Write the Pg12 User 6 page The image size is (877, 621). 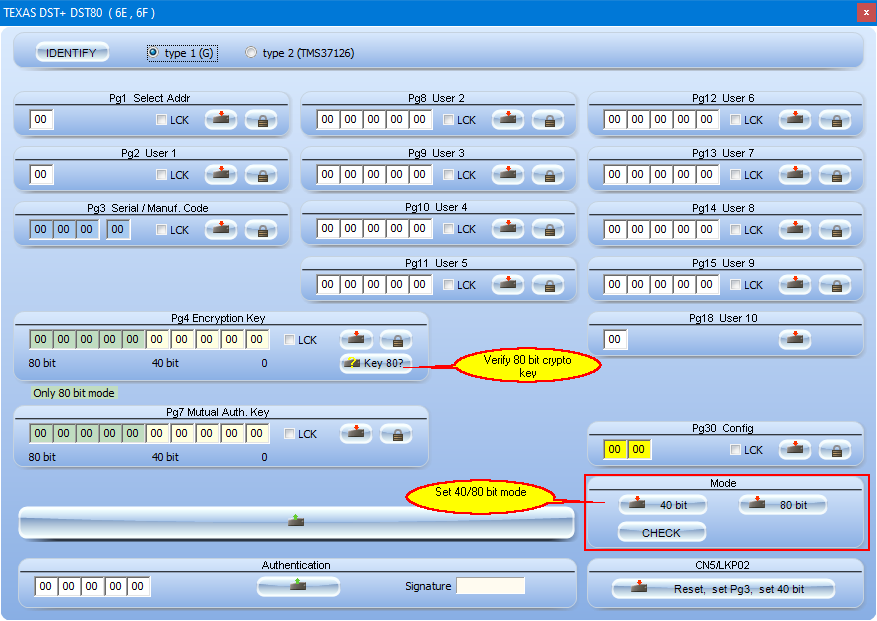point(795,120)
